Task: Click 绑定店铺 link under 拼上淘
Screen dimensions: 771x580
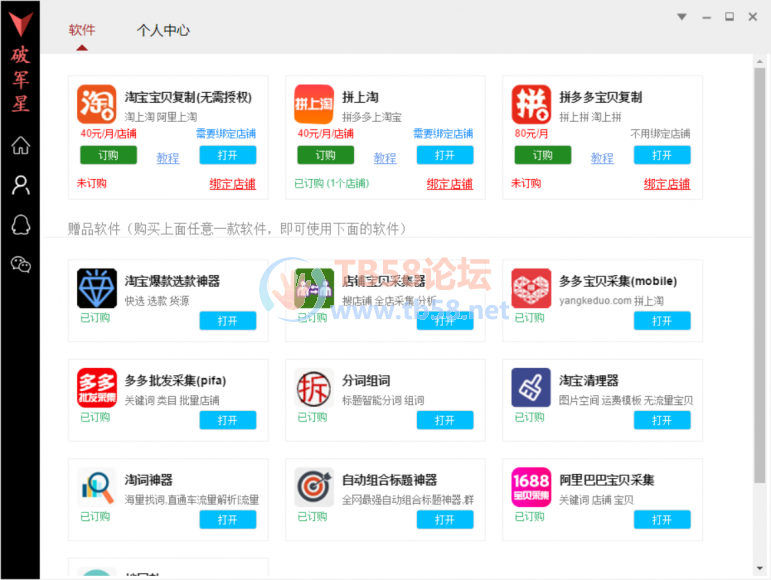Action: (450, 184)
